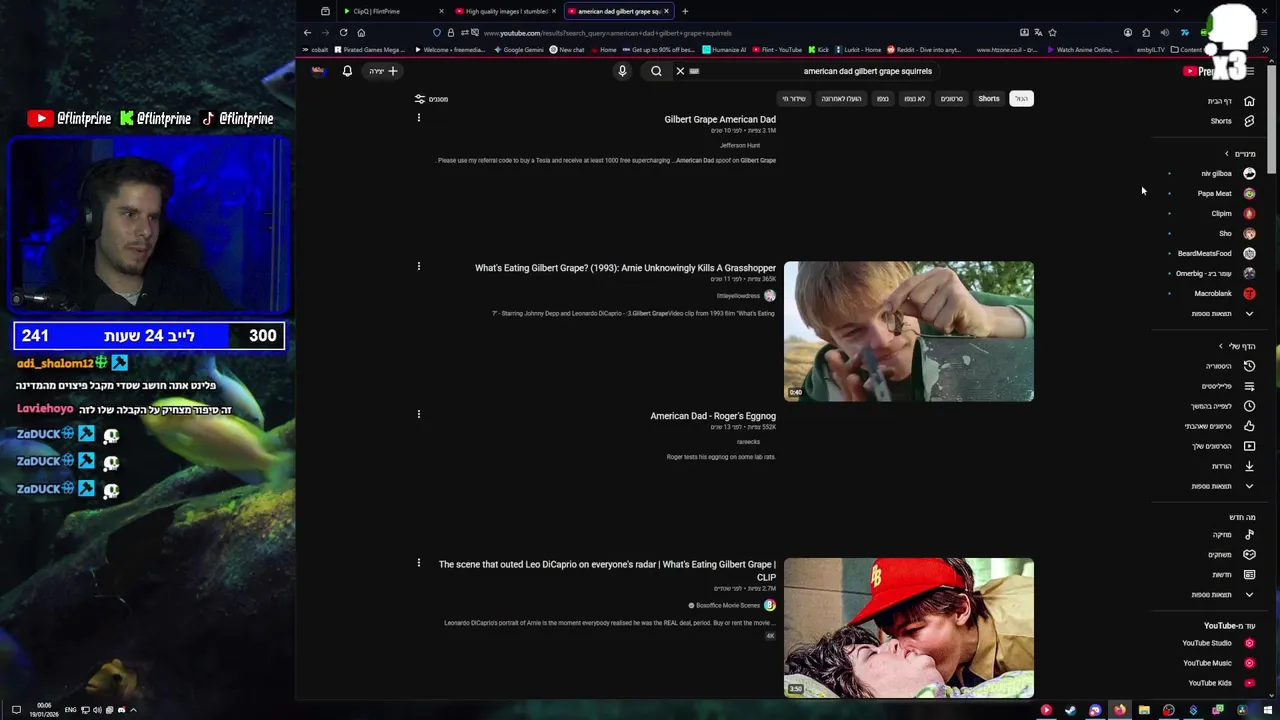Select the Shorts filter chip

point(989,99)
